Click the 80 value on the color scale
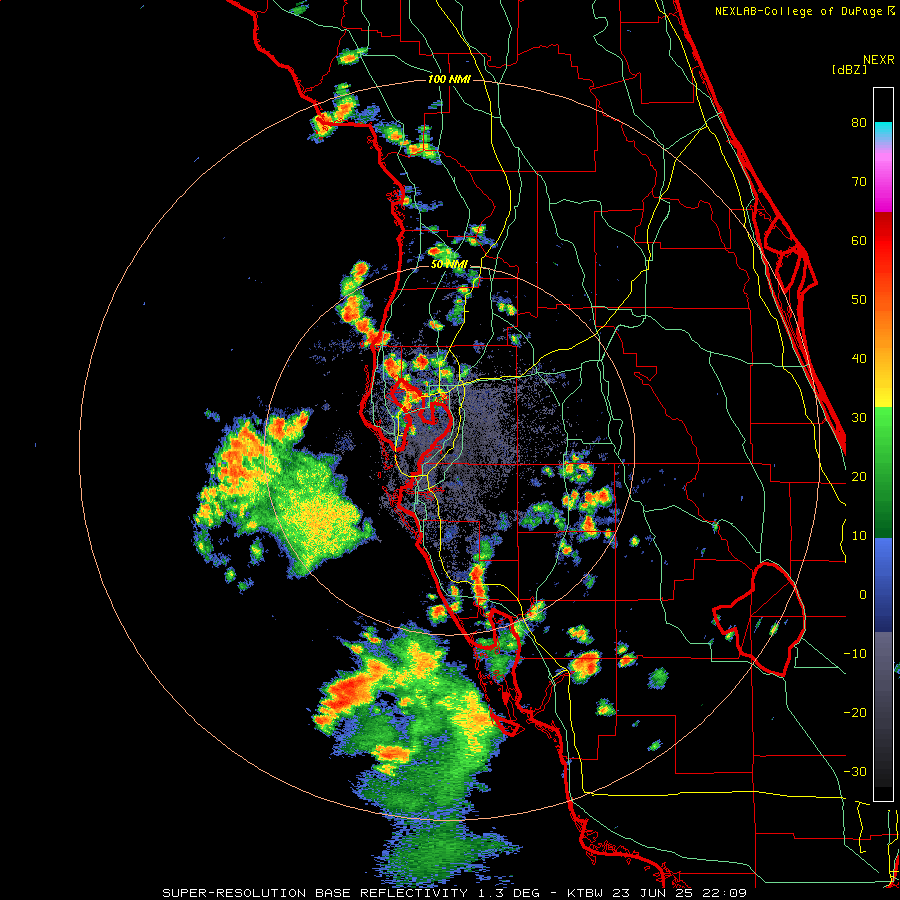This screenshot has width=900, height=900. point(859,123)
